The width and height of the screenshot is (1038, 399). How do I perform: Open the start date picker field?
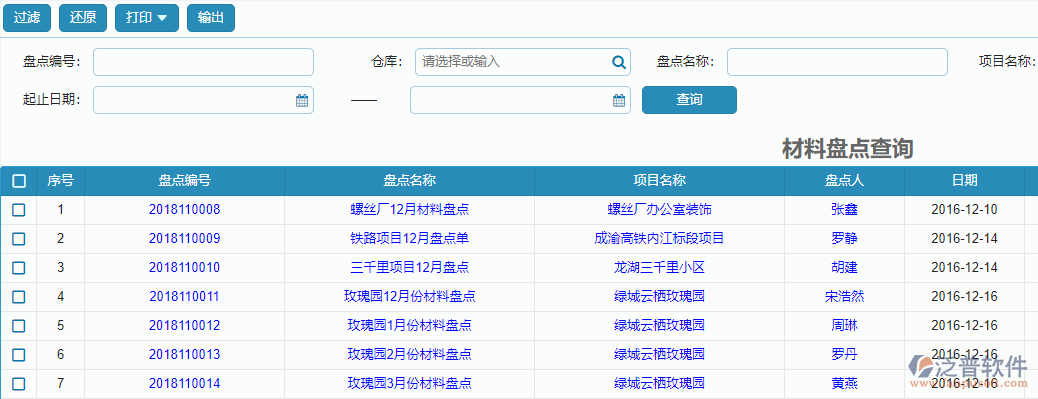point(203,100)
